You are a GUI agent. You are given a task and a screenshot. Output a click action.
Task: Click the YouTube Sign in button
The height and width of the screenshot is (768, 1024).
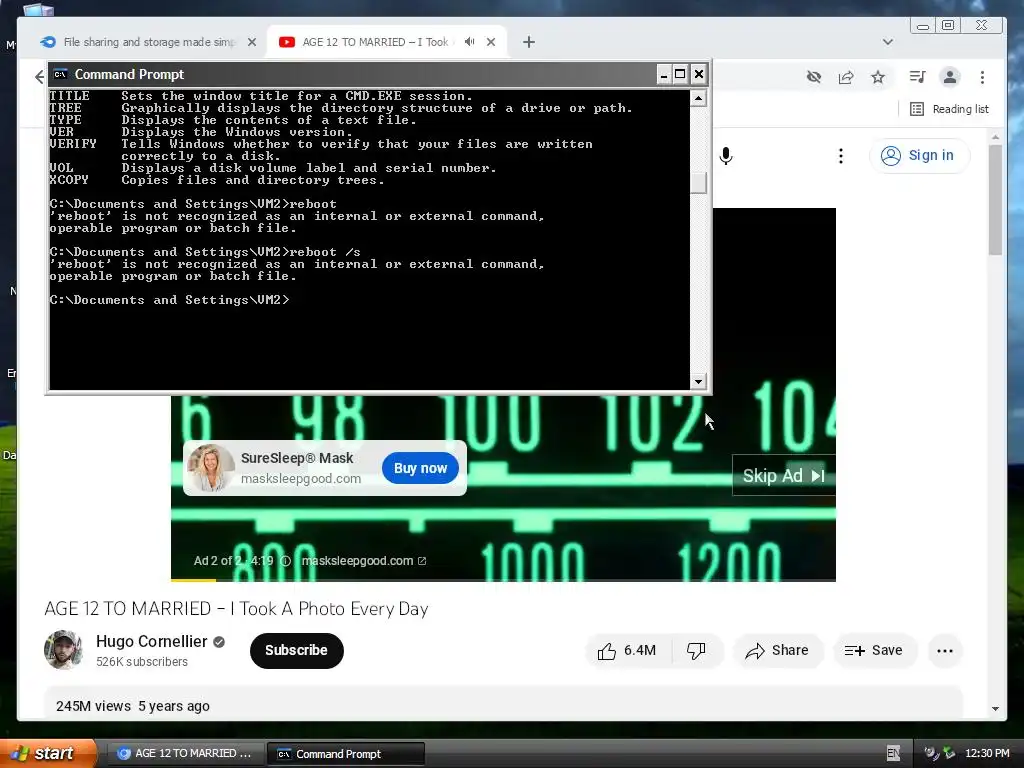coord(919,155)
